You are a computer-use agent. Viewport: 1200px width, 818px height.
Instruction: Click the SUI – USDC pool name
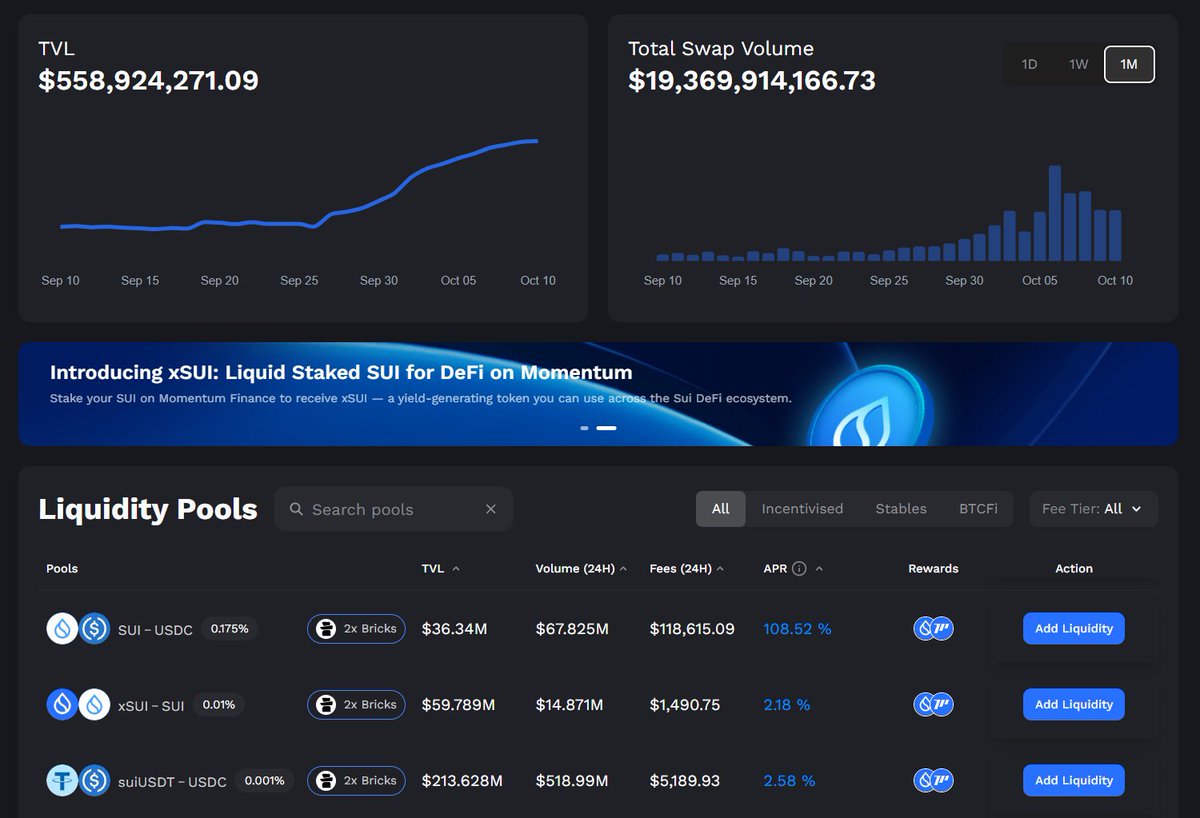(155, 629)
